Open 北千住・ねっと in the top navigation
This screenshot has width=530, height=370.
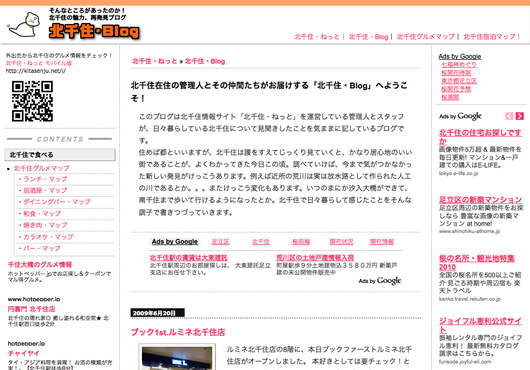[317, 36]
